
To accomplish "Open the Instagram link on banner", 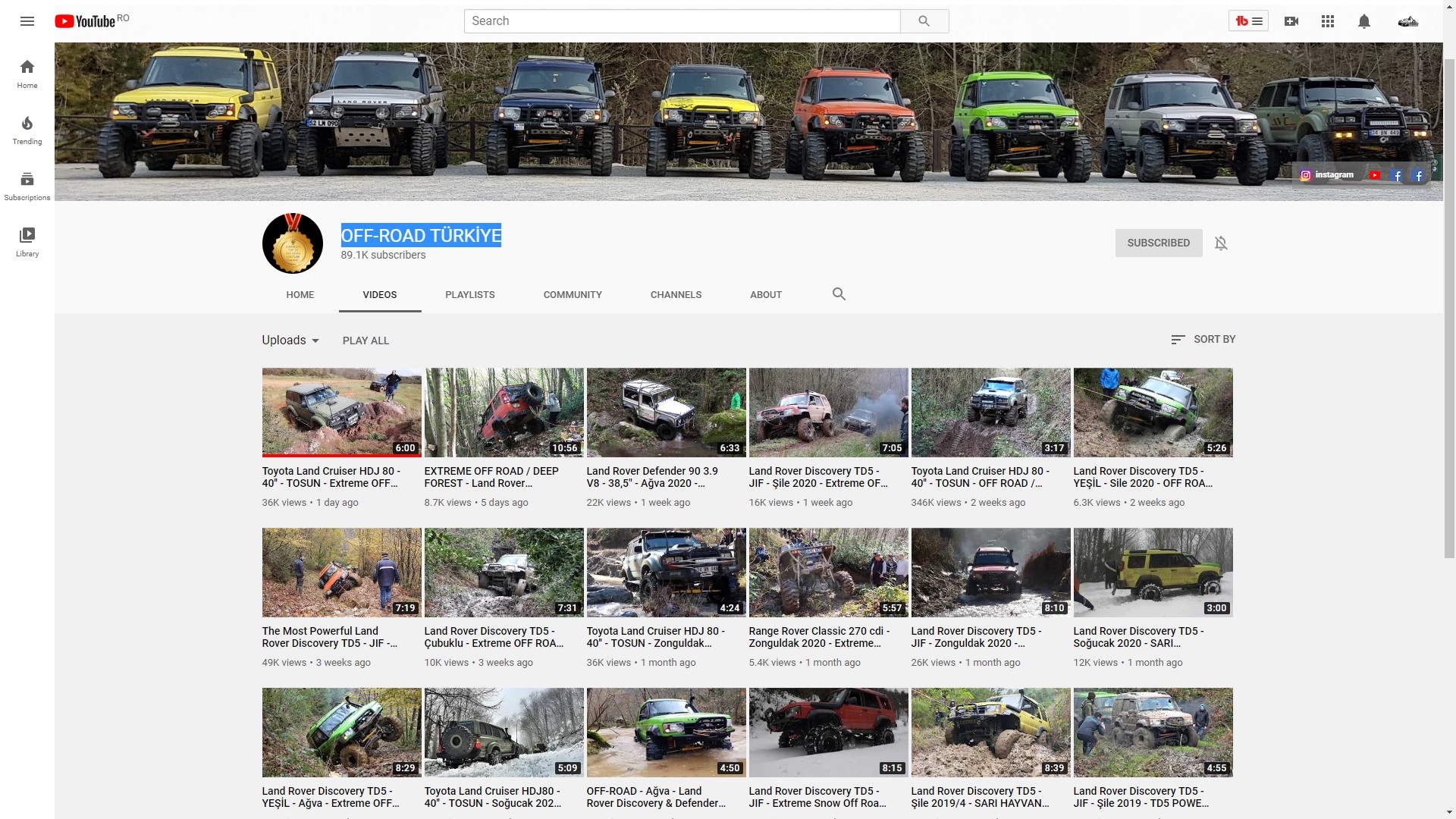I will click(x=1327, y=175).
